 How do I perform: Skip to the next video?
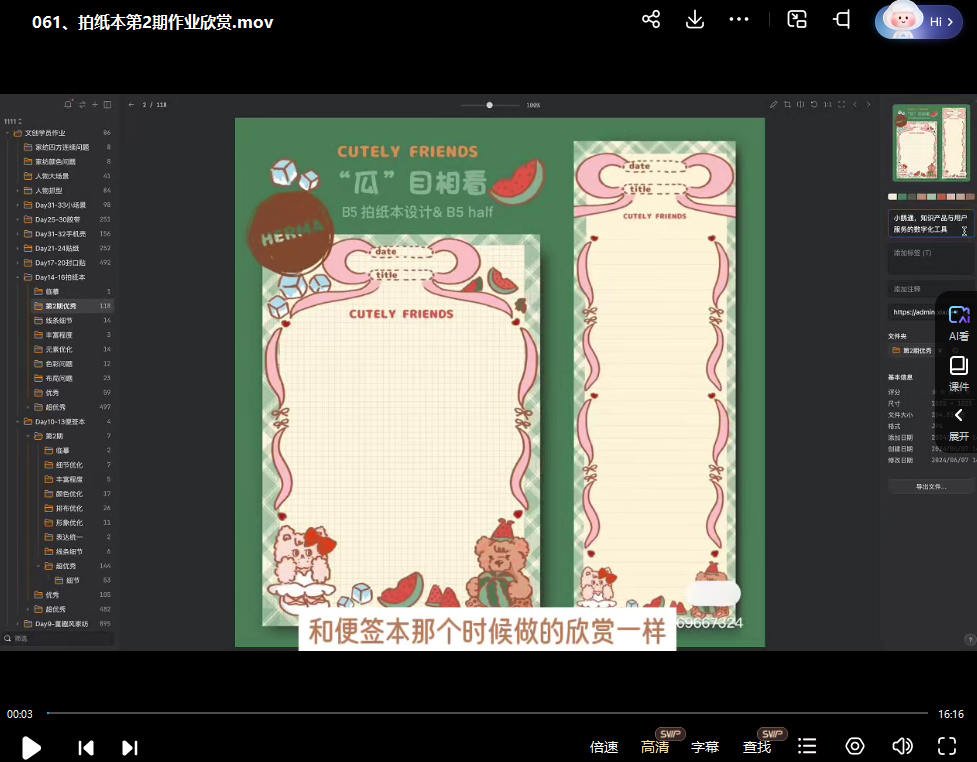(x=129, y=747)
